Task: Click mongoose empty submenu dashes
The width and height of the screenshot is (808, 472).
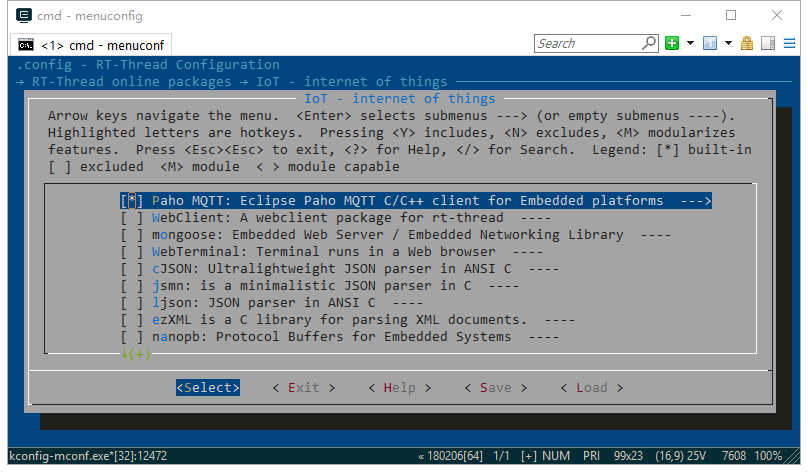Action: tap(656, 234)
